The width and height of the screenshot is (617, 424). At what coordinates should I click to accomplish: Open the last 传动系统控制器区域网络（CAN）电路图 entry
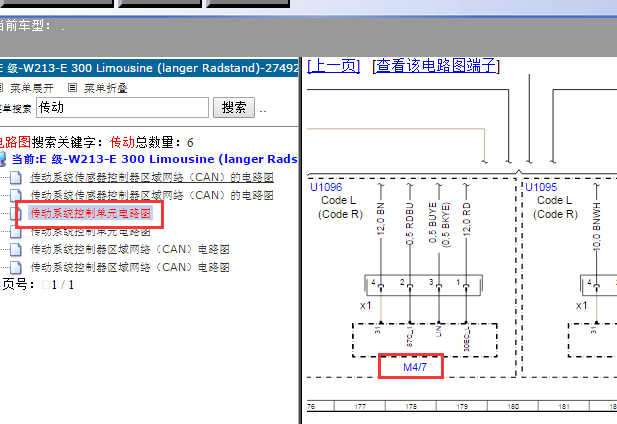click(130, 267)
